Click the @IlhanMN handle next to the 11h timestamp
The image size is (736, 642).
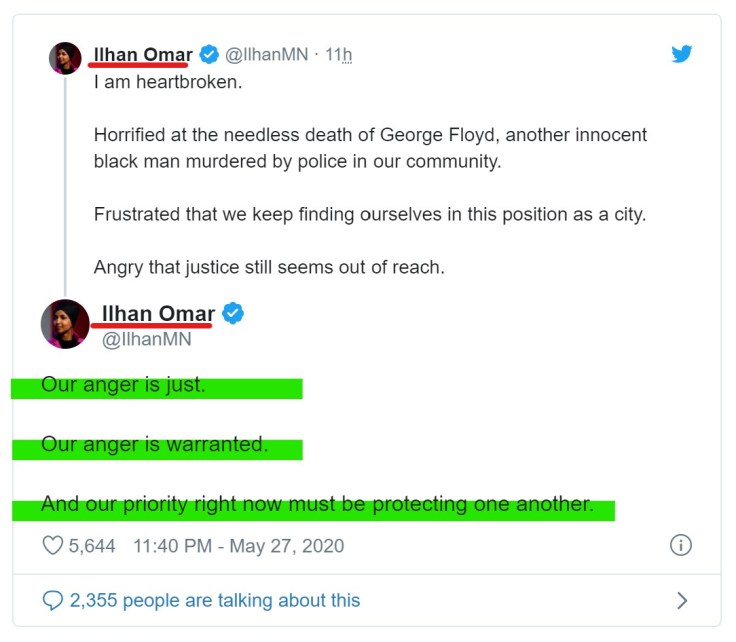[267, 55]
